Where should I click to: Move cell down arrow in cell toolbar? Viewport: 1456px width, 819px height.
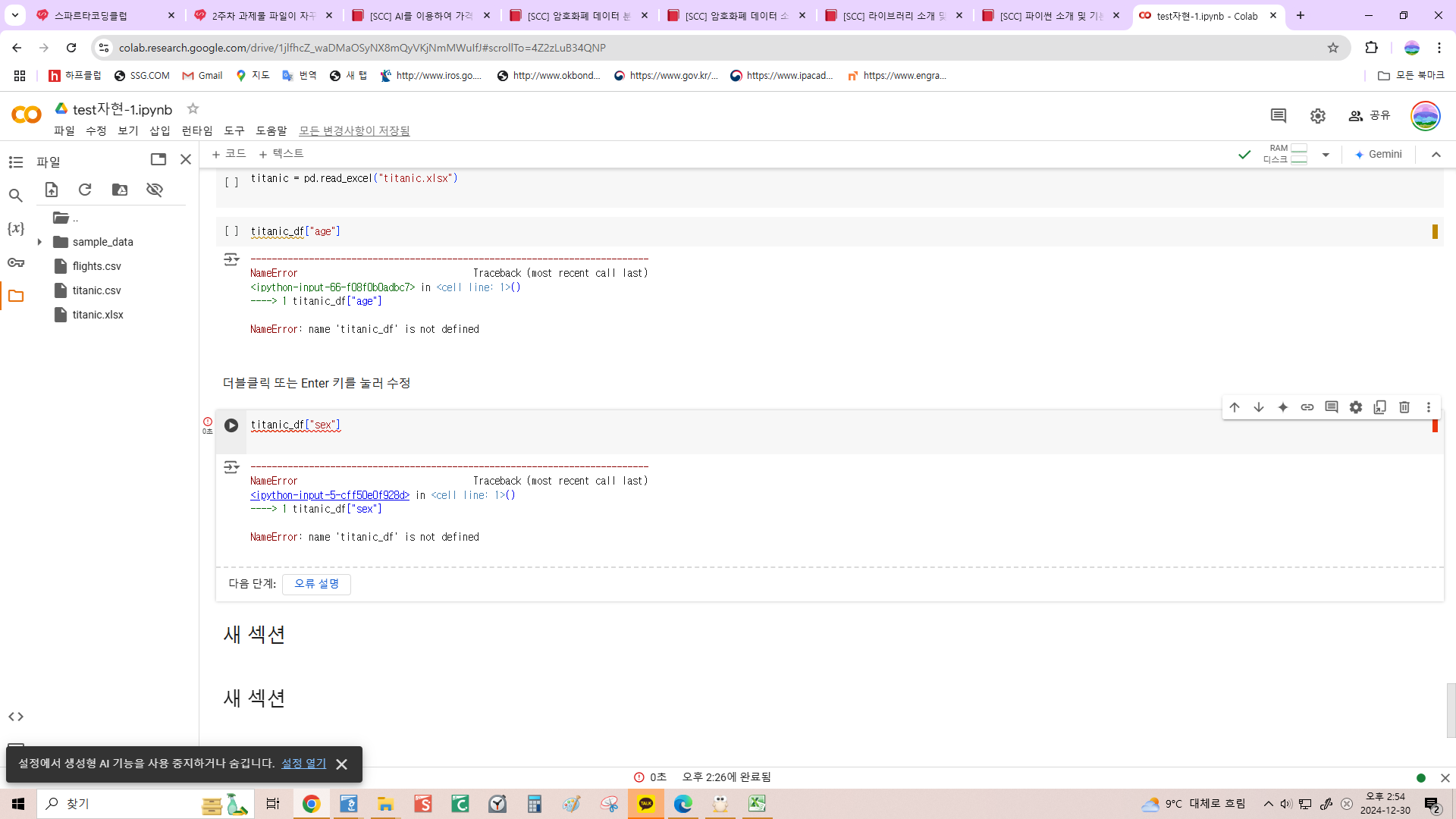[x=1259, y=407]
